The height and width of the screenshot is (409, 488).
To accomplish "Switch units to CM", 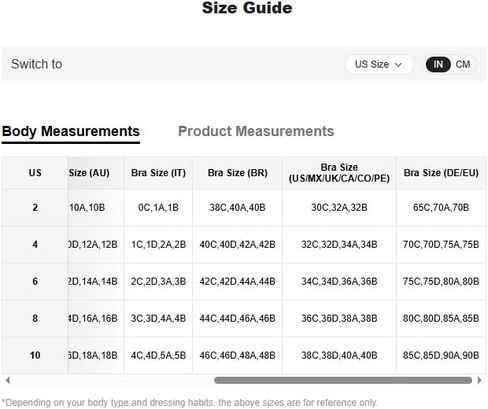I will [463, 64].
